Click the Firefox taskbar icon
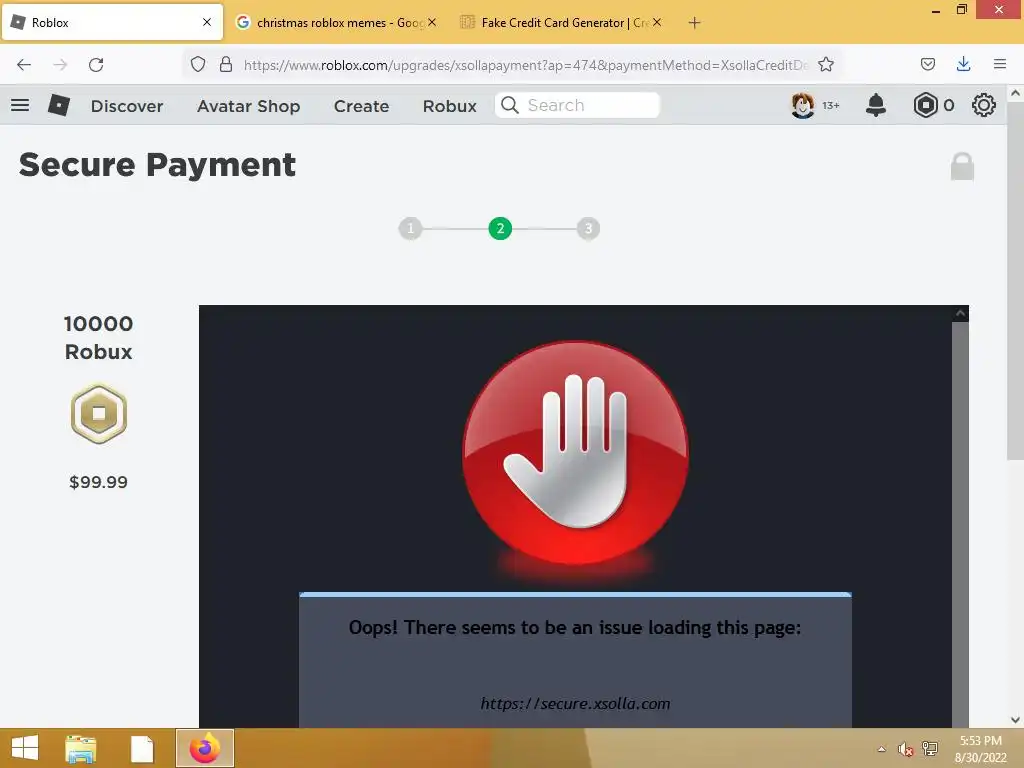 (x=205, y=748)
